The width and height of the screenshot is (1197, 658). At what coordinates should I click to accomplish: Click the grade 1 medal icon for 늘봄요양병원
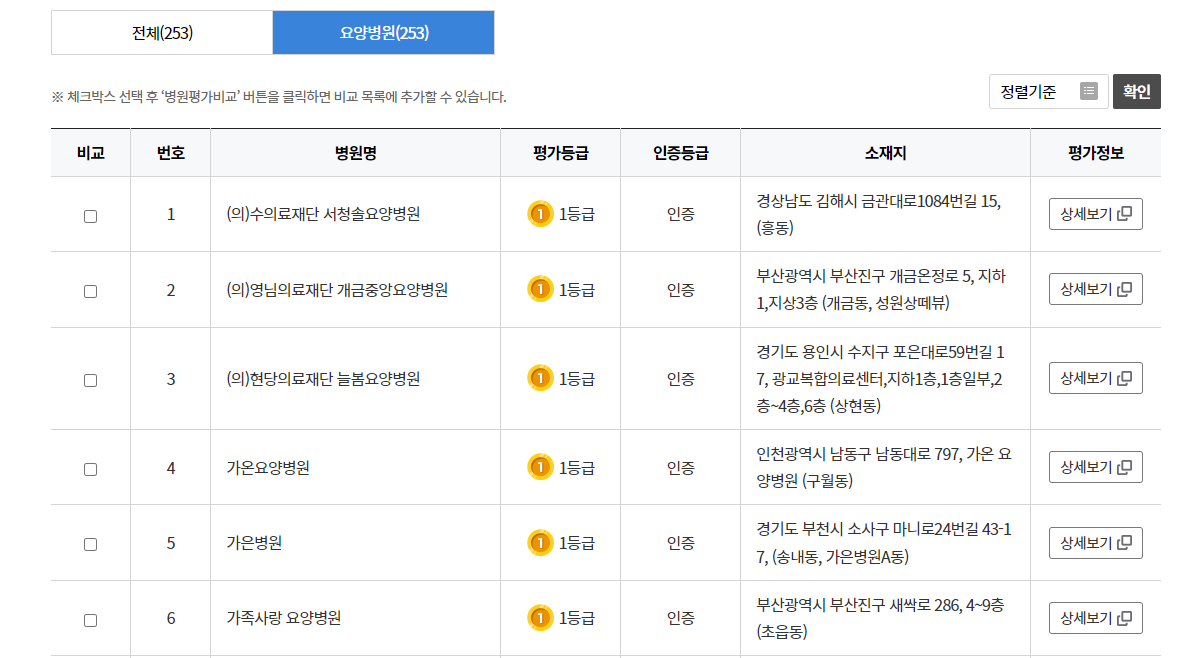tap(540, 378)
